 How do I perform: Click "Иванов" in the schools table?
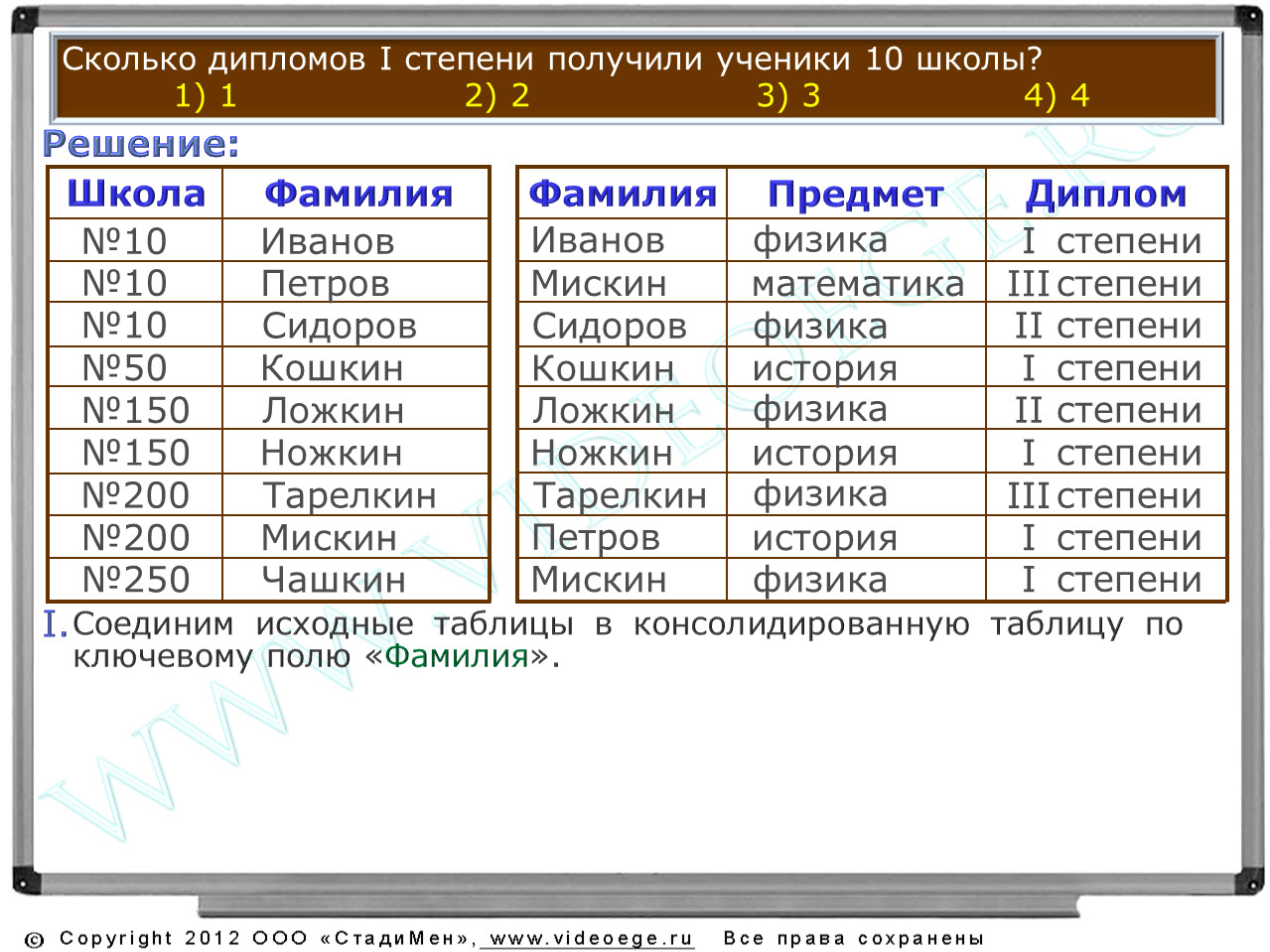tap(328, 241)
